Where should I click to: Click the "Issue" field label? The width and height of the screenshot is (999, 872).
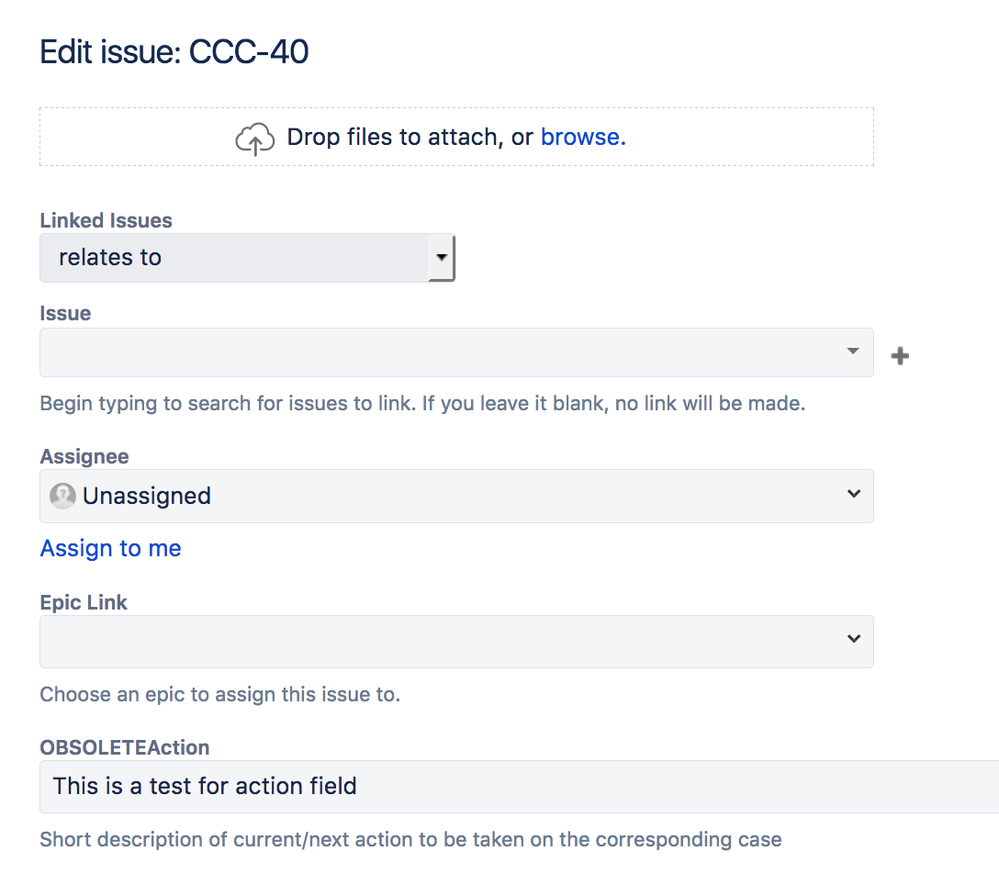point(65,313)
